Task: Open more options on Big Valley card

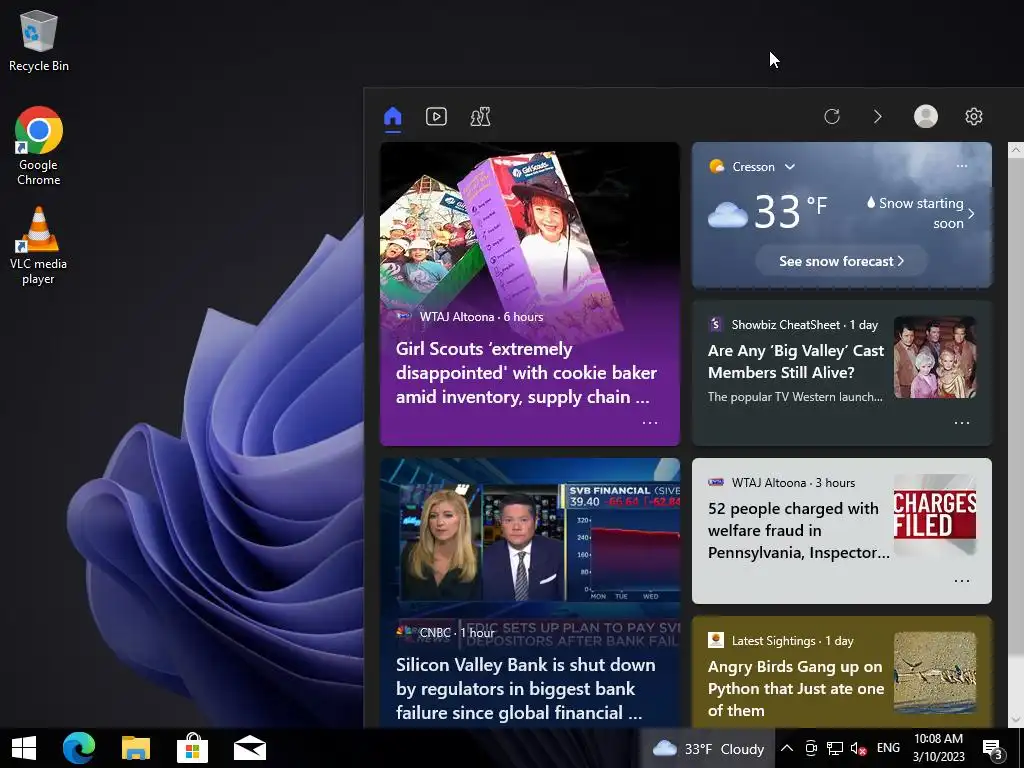Action: [x=961, y=423]
